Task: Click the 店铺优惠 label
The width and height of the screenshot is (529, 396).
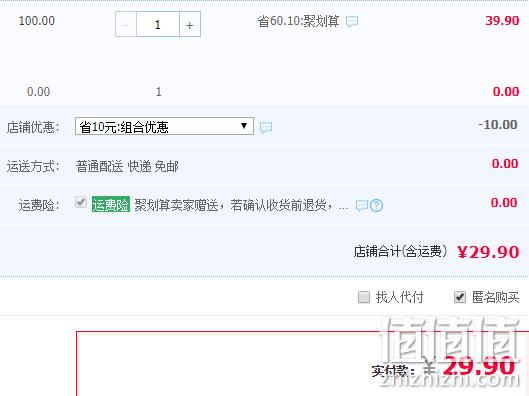Action: pos(33,128)
